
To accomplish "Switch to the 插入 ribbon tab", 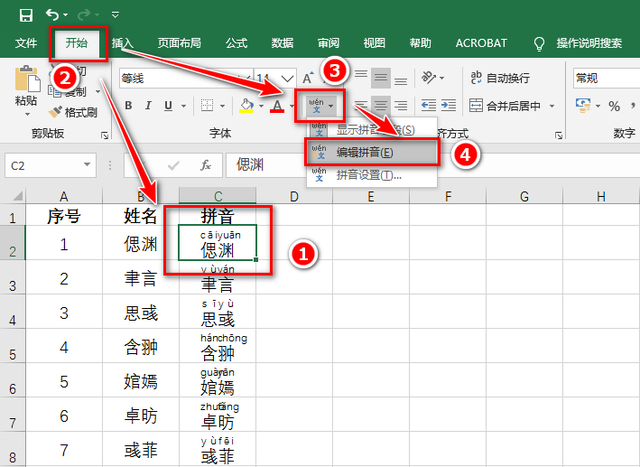I will [x=122, y=43].
